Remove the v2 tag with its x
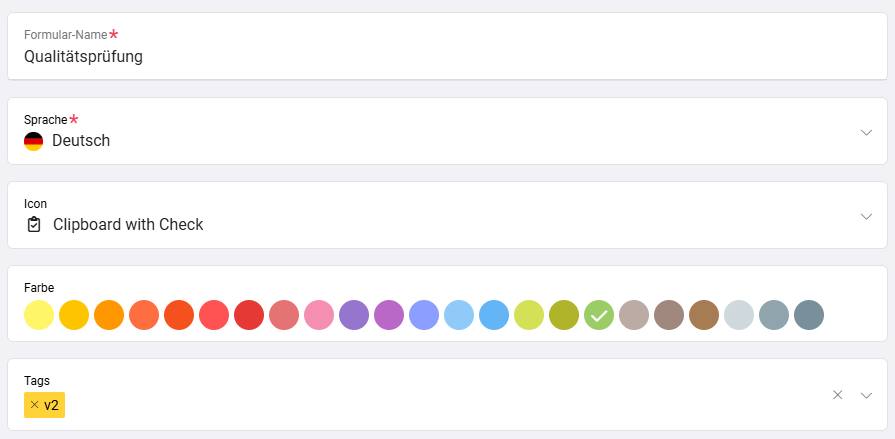 (35, 405)
